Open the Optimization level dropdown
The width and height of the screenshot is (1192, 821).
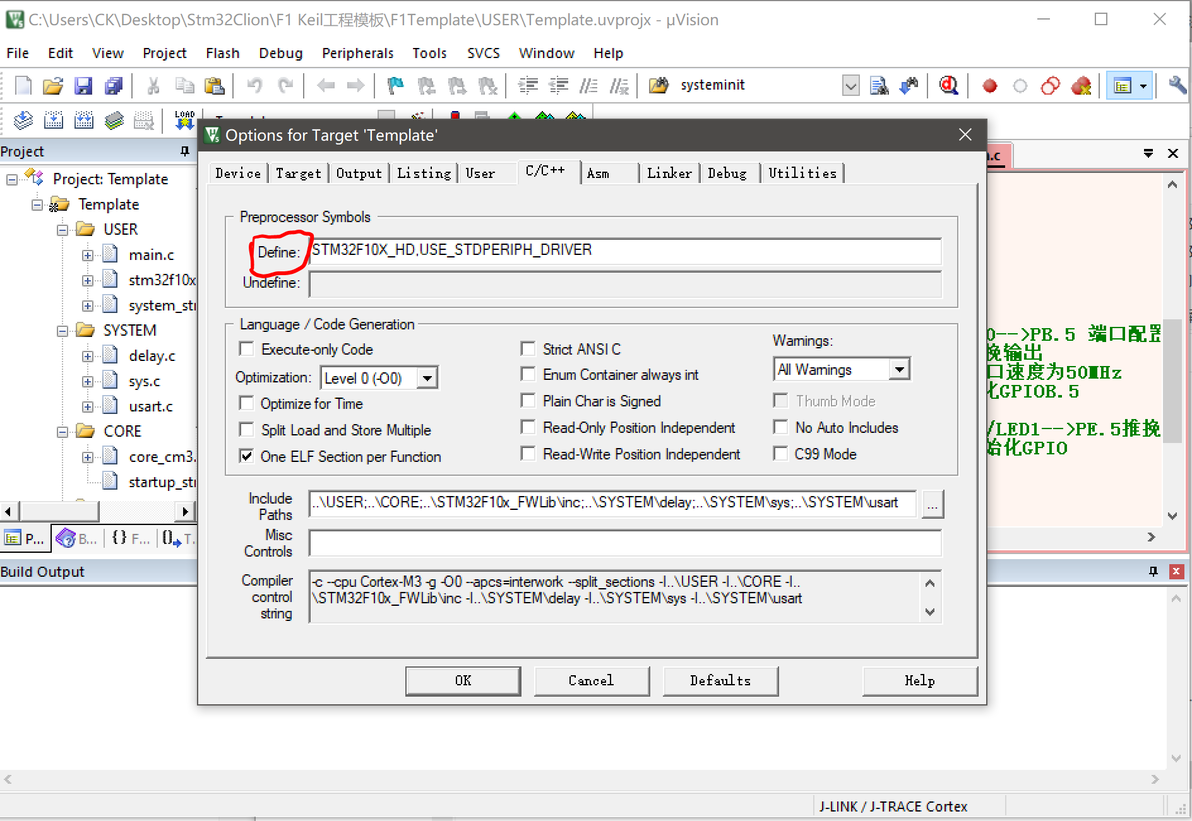click(428, 378)
